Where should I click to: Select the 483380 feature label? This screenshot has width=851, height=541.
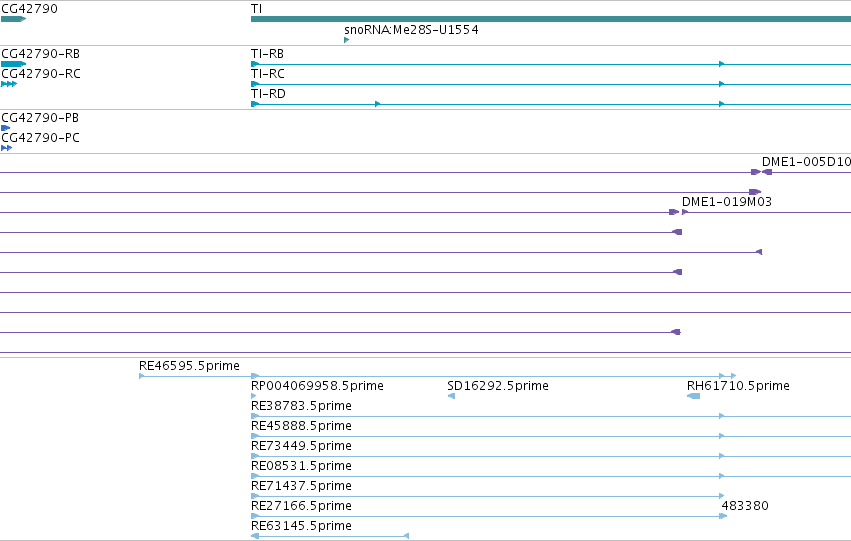(x=745, y=506)
